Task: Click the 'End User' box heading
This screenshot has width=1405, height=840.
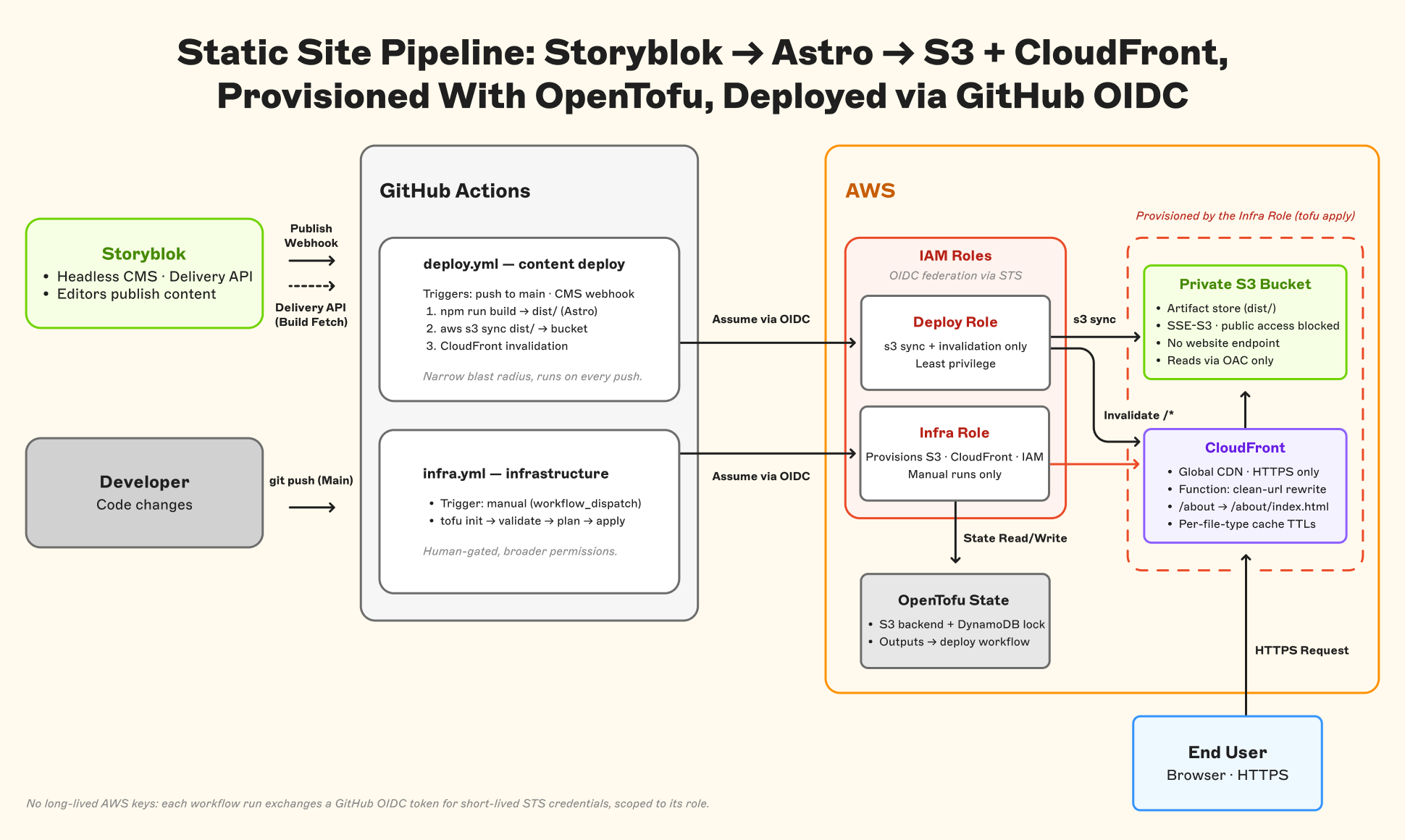Action: (x=1228, y=752)
